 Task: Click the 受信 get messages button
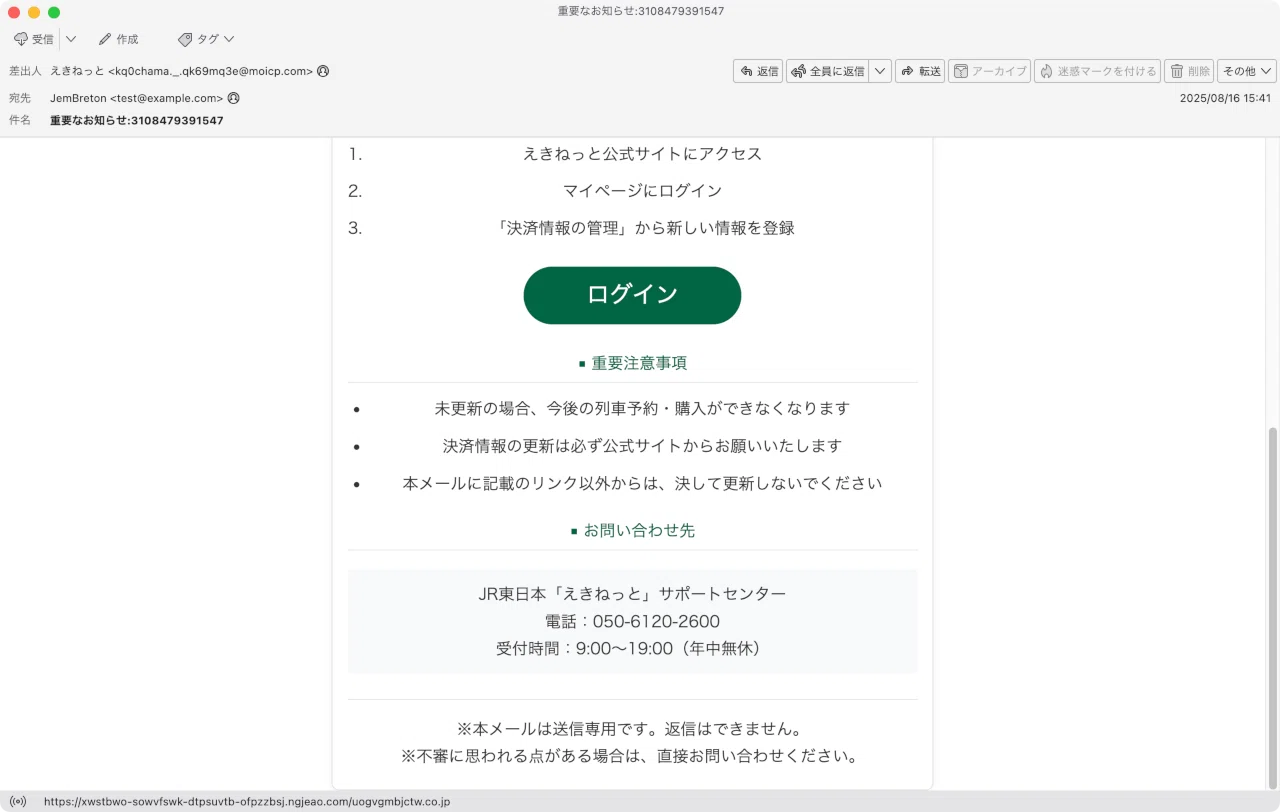(x=34, y=39)
